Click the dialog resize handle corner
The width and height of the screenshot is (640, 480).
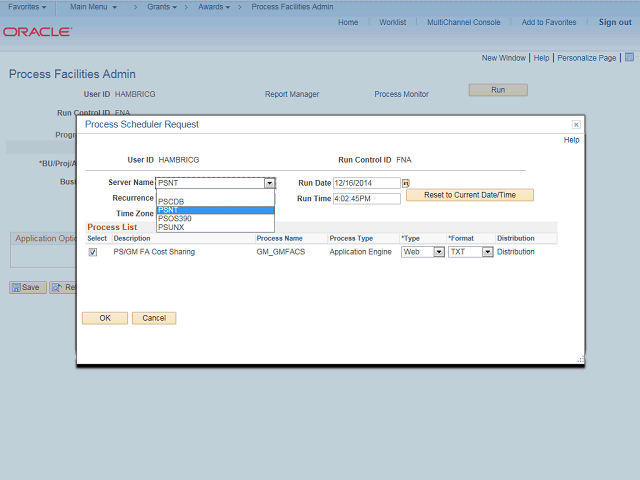pos(581,360)
